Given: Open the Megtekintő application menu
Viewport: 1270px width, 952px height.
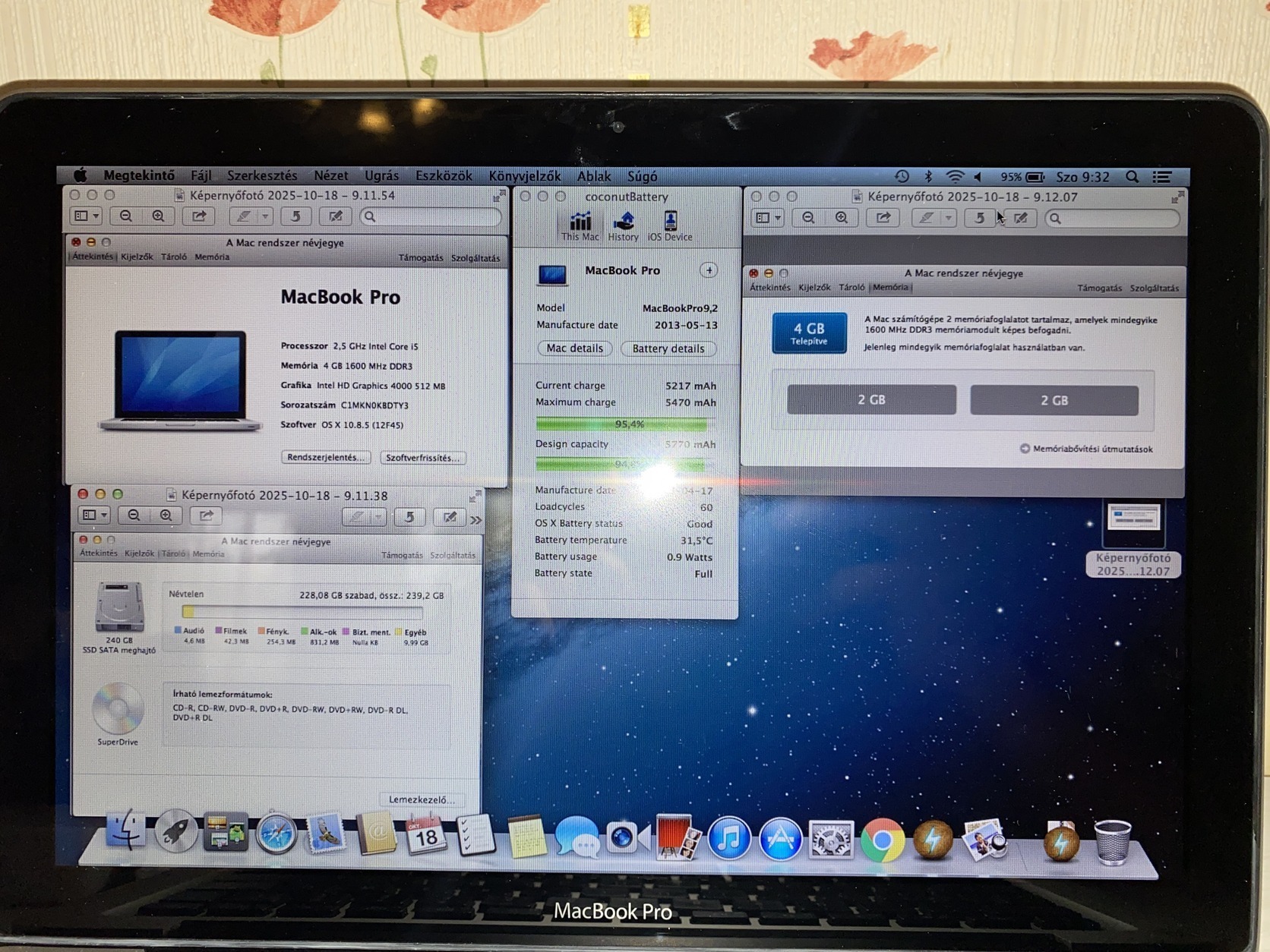Looking at the screenshot, I should point(139,175).
